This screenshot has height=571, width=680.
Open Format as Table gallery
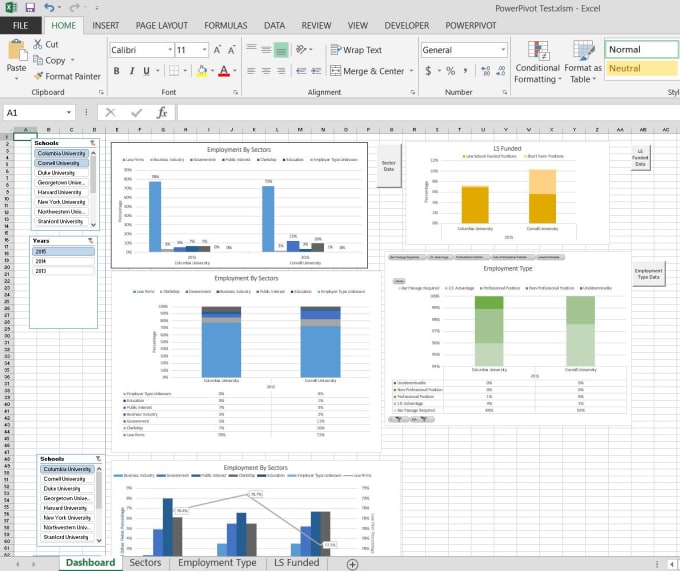point(582,62)
